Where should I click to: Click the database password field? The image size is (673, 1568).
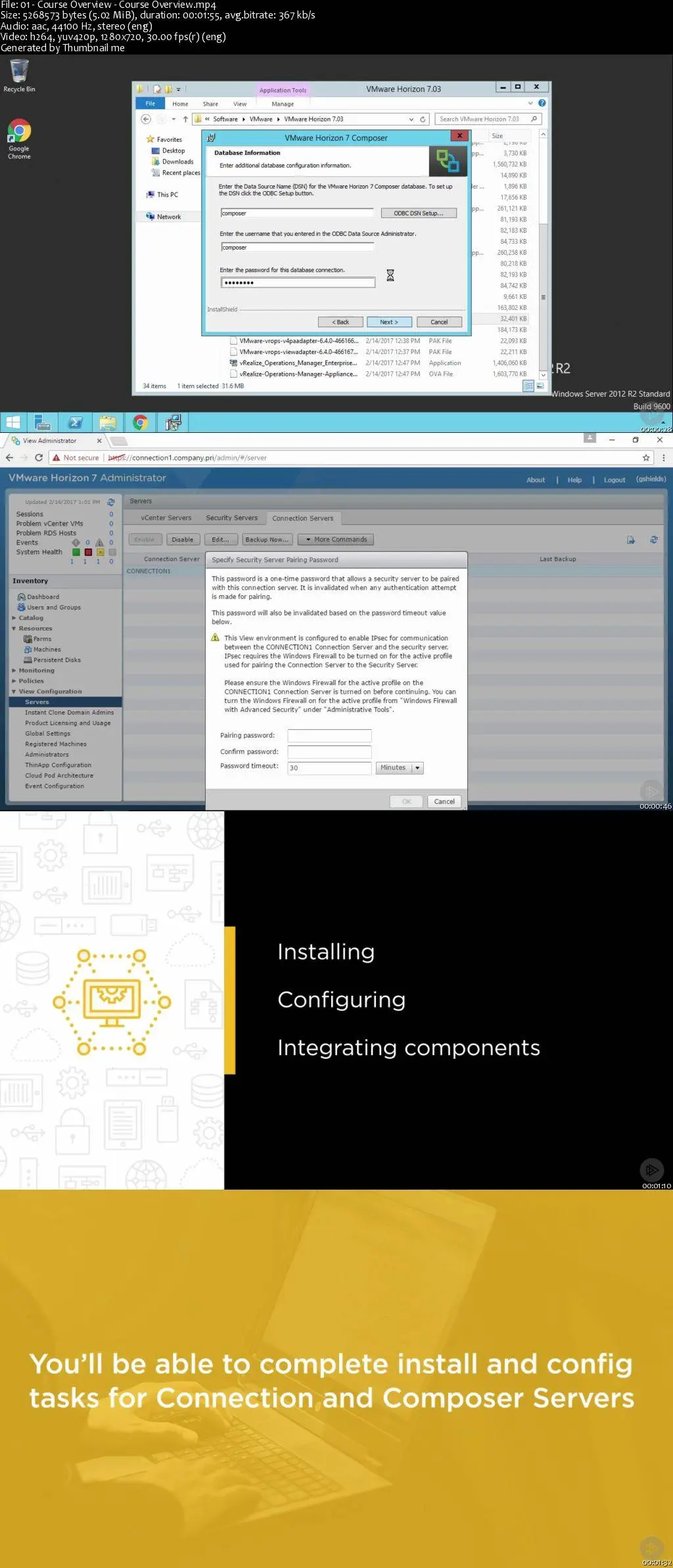tap(298, 282)
